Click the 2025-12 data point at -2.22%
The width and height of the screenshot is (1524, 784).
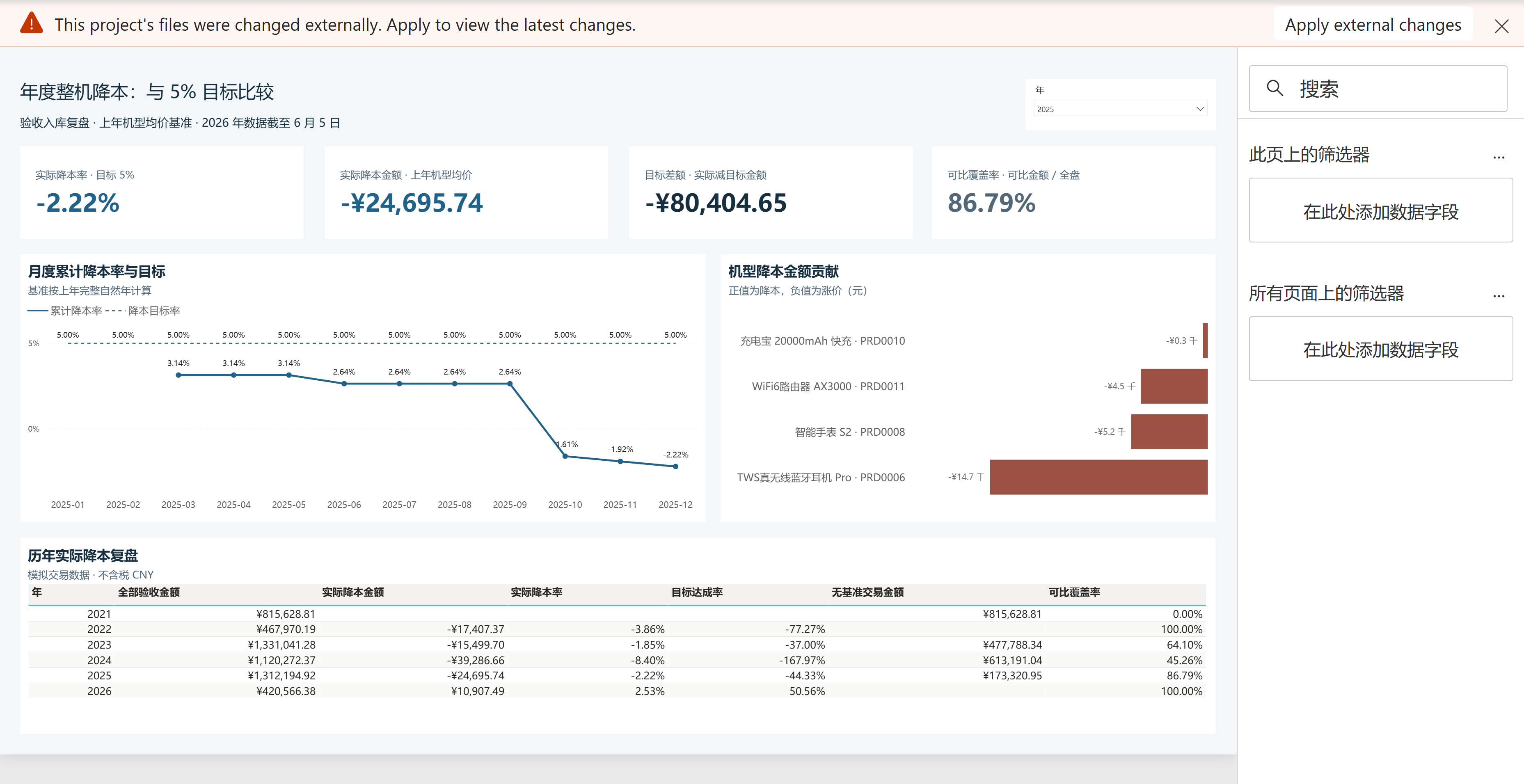[676, 466]
